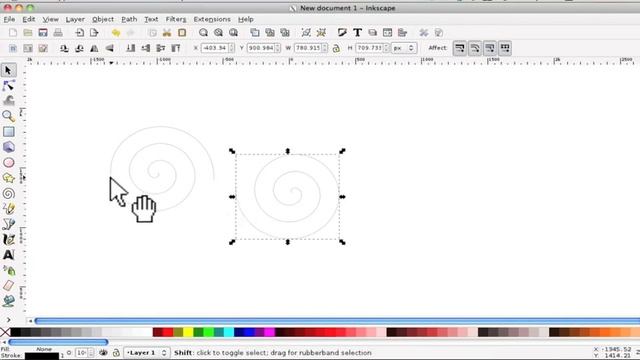Click the yellow palette swatch
This screenshot has height=360, width=640.
pyautogui.click(x=188, y=332)
